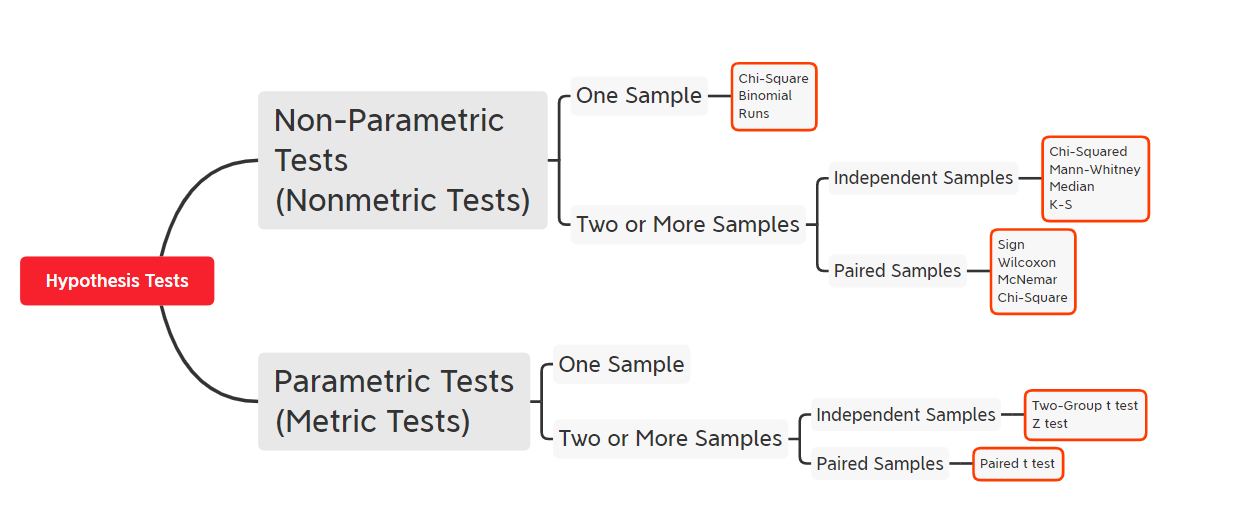Image resolution: width=1235 pixels, height=530 pixels.
Task: Click the Sign Wilcoxon McNemar box
Action: [x=1033, y=271]
